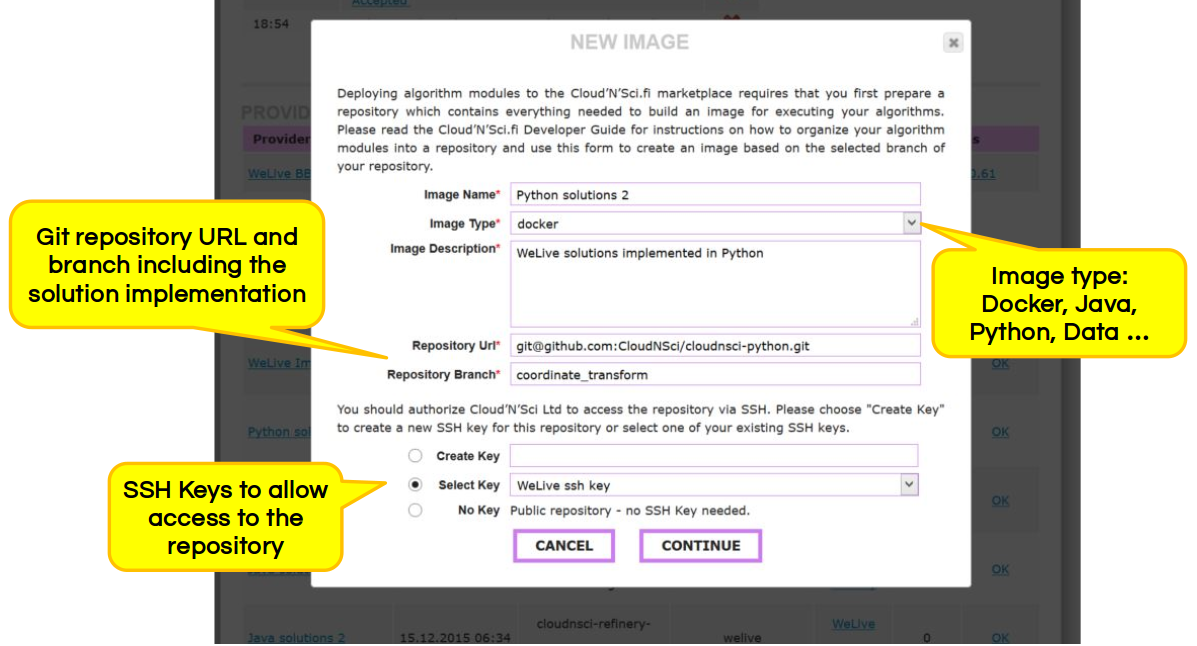Viewport: 1197px width, 646px height.
Task: Select the No Key radio option
Action: (x=415, y=510)
